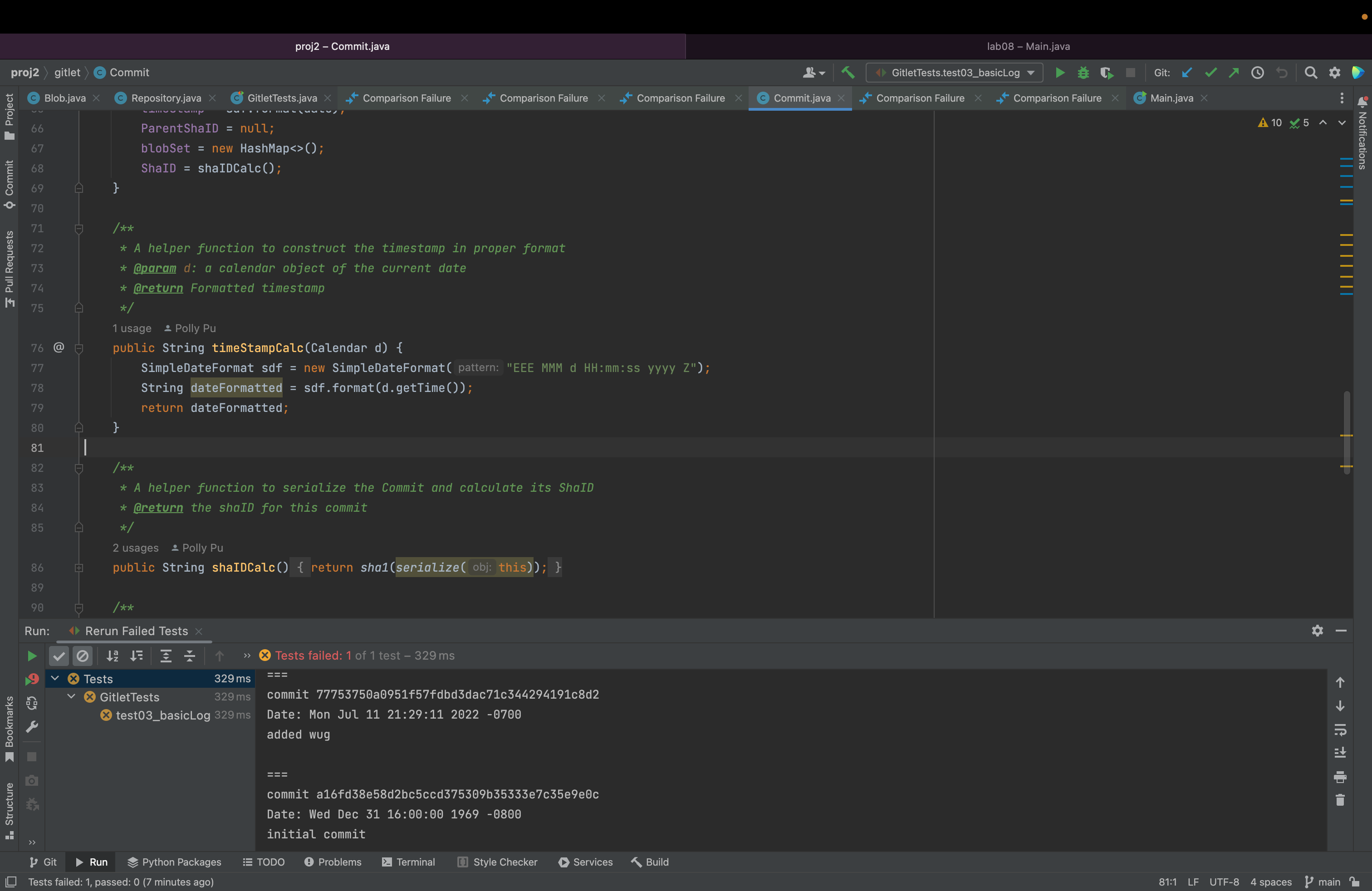Clear run output with trash icon
The height and width of the screenshot is (891, 1372).
(x=1340, y=800)
